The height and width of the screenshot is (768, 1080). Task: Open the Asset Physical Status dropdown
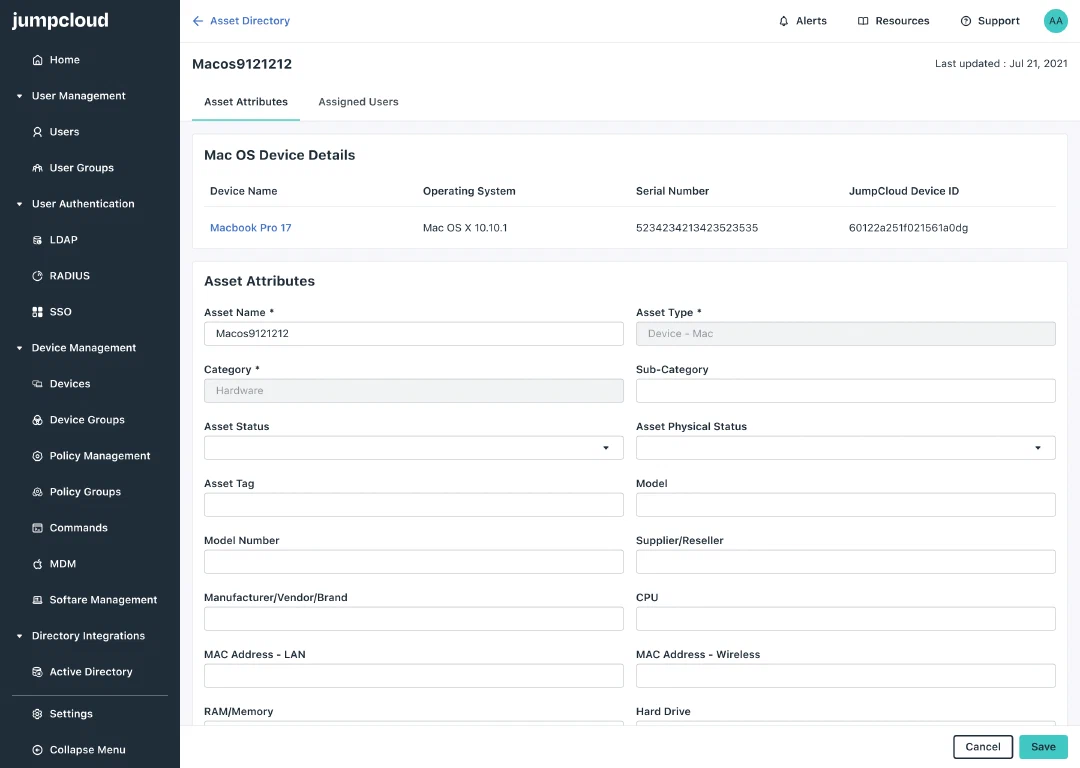pos(845,448)
